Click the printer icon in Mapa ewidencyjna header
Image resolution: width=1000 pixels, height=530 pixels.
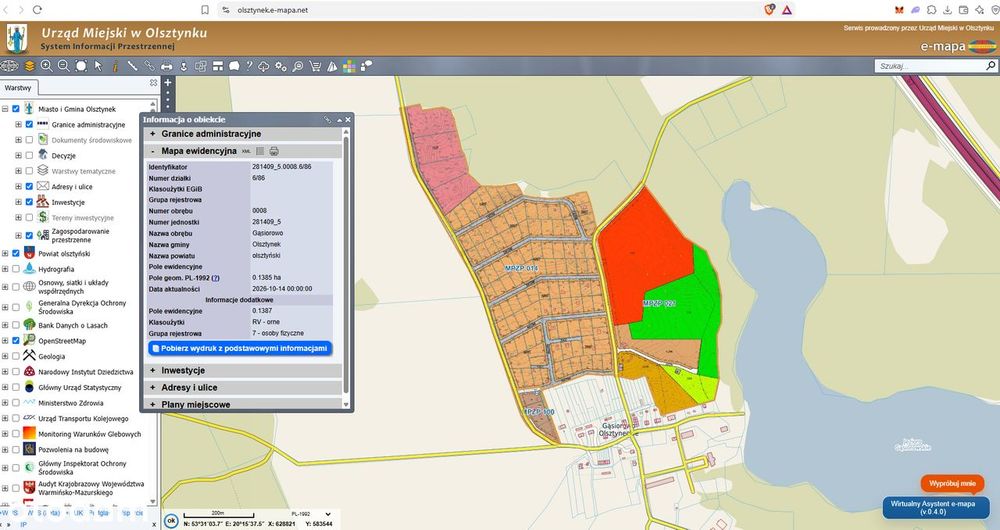coord(274,151)
